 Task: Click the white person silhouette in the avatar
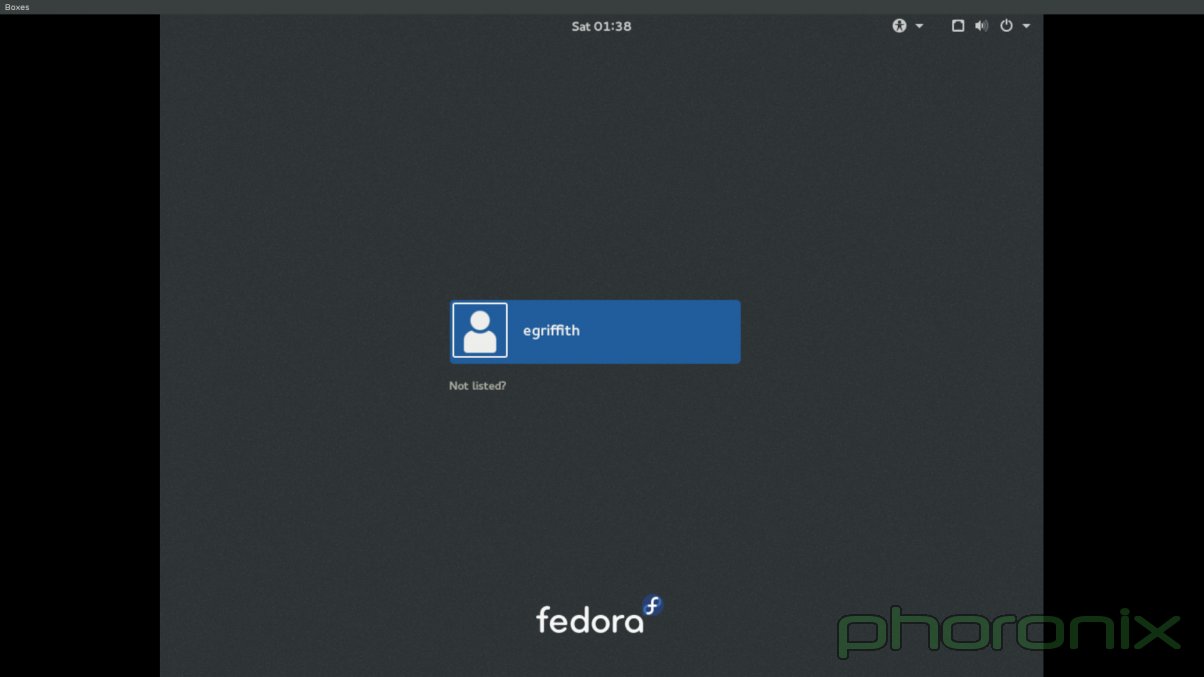(480, 330)
